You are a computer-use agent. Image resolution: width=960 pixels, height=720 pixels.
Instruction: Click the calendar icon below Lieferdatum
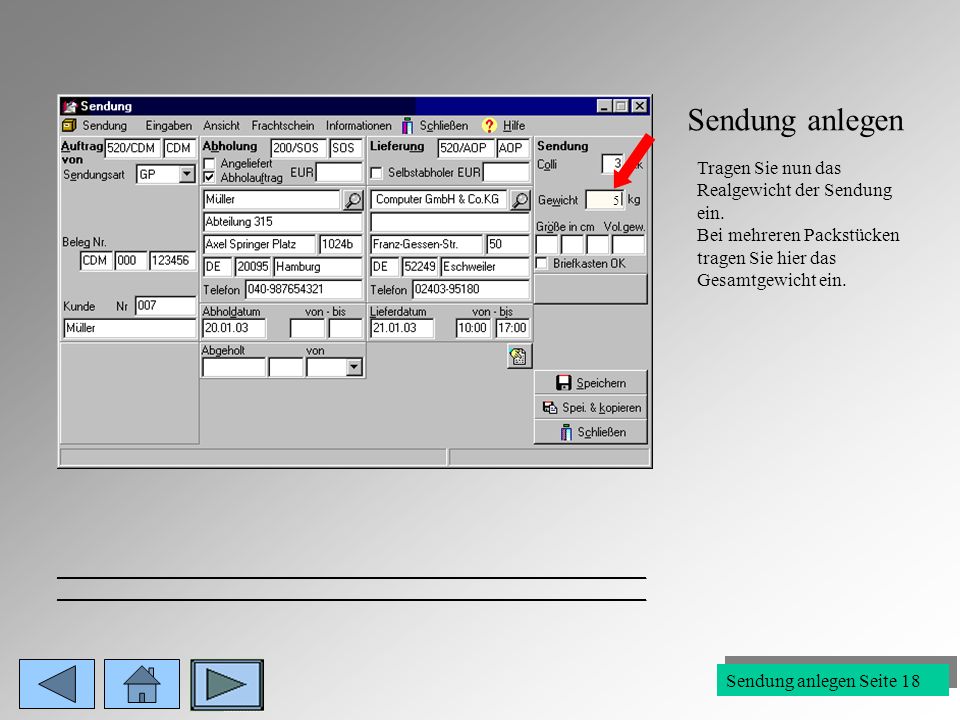point(519,356)
